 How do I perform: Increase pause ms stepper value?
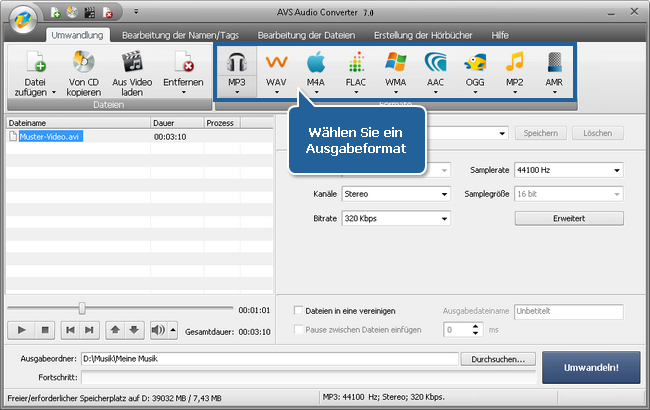click(475, 327)
